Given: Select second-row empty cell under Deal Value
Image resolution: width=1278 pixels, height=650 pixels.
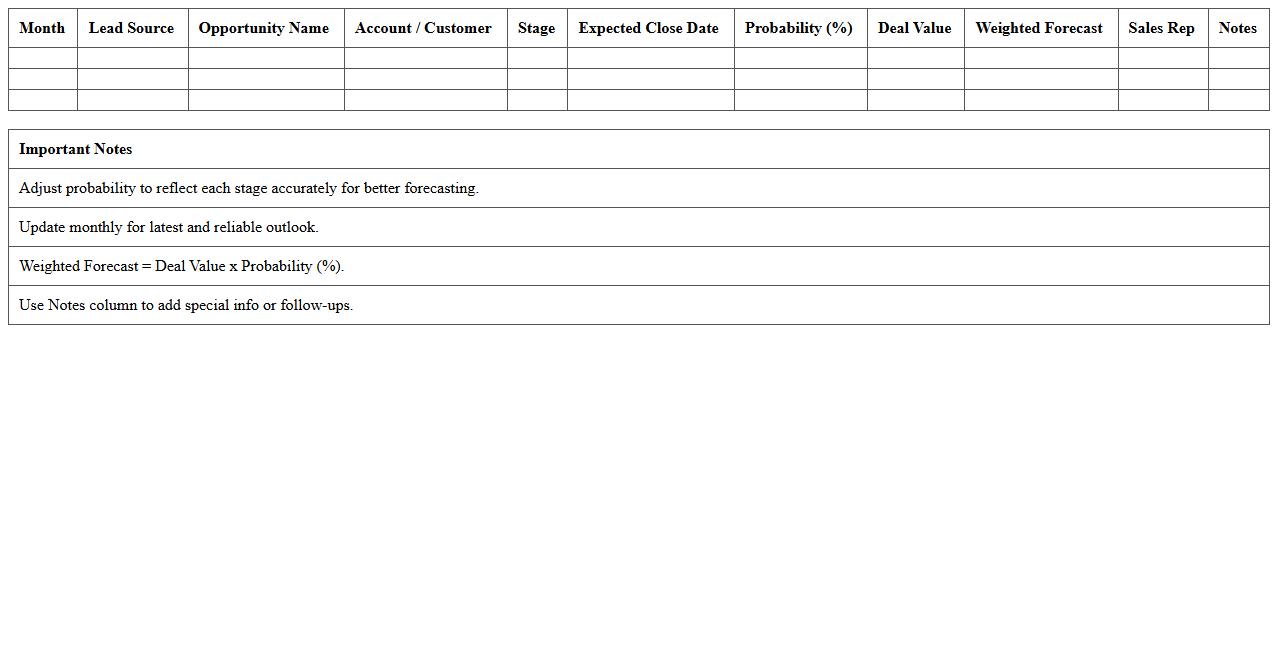Looking at the screenshot, I should [915, 79].
